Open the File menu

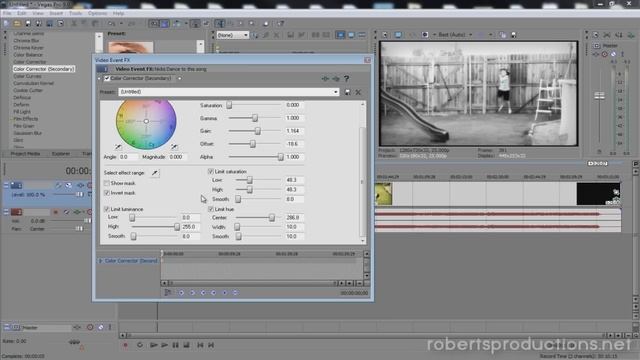pyautogui.click(x=7, y=13)
